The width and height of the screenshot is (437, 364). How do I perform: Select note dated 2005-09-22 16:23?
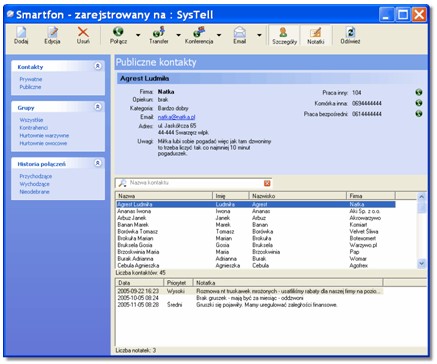coord(249,291)
